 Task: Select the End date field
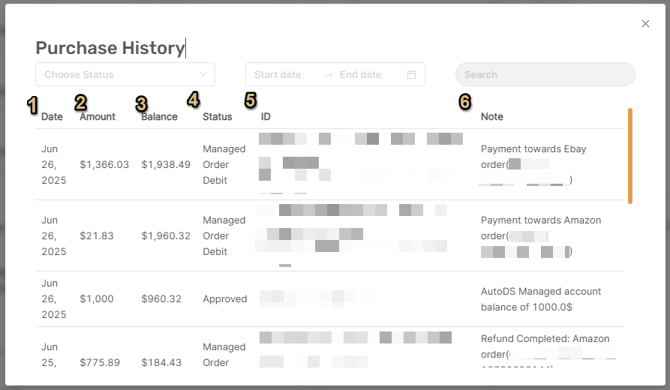pyautogui.click(x=361, y=75)
